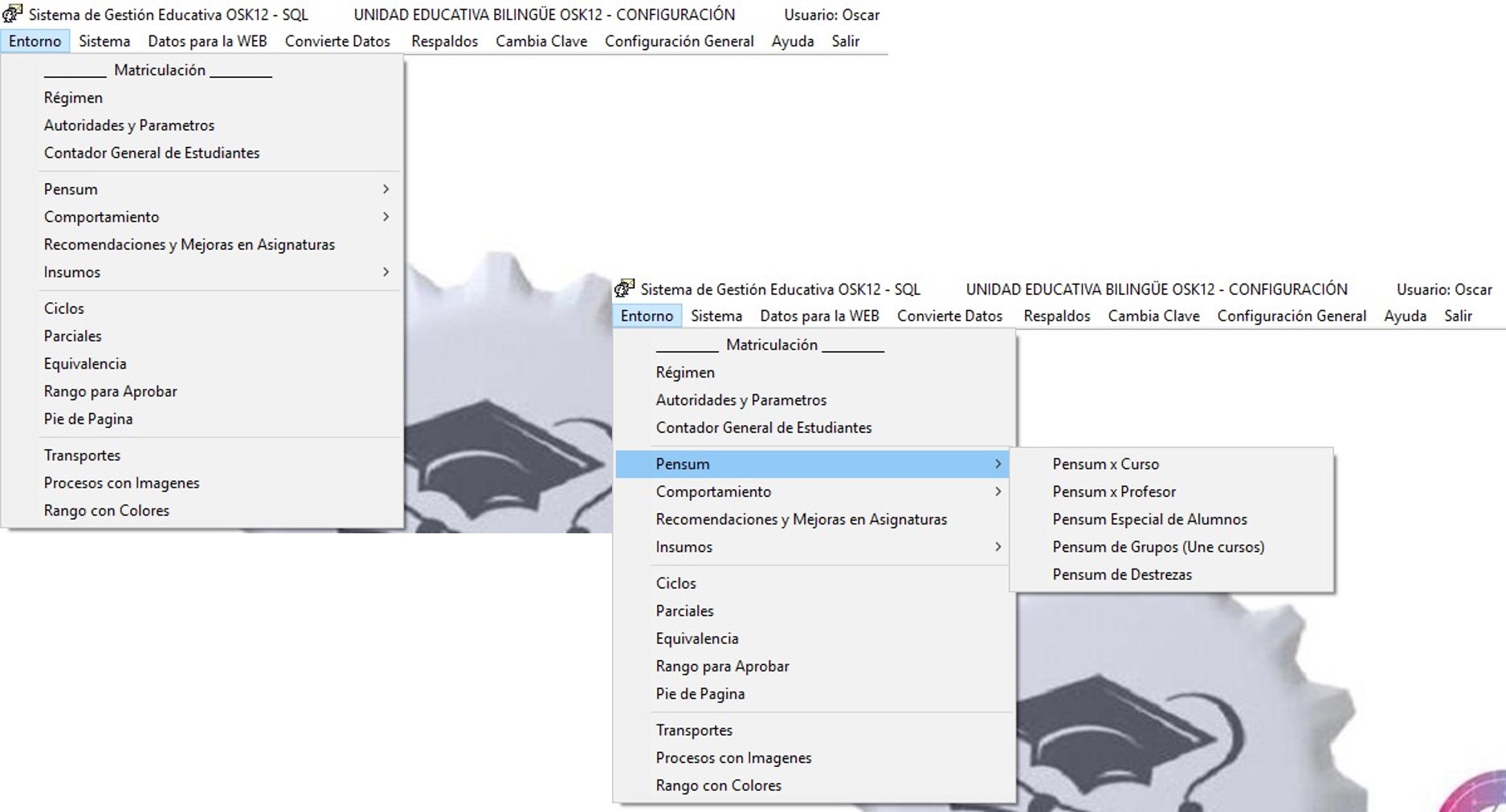
Task: Select Régimen in the upper-left dropdown menu
Action: click(73, 98)
